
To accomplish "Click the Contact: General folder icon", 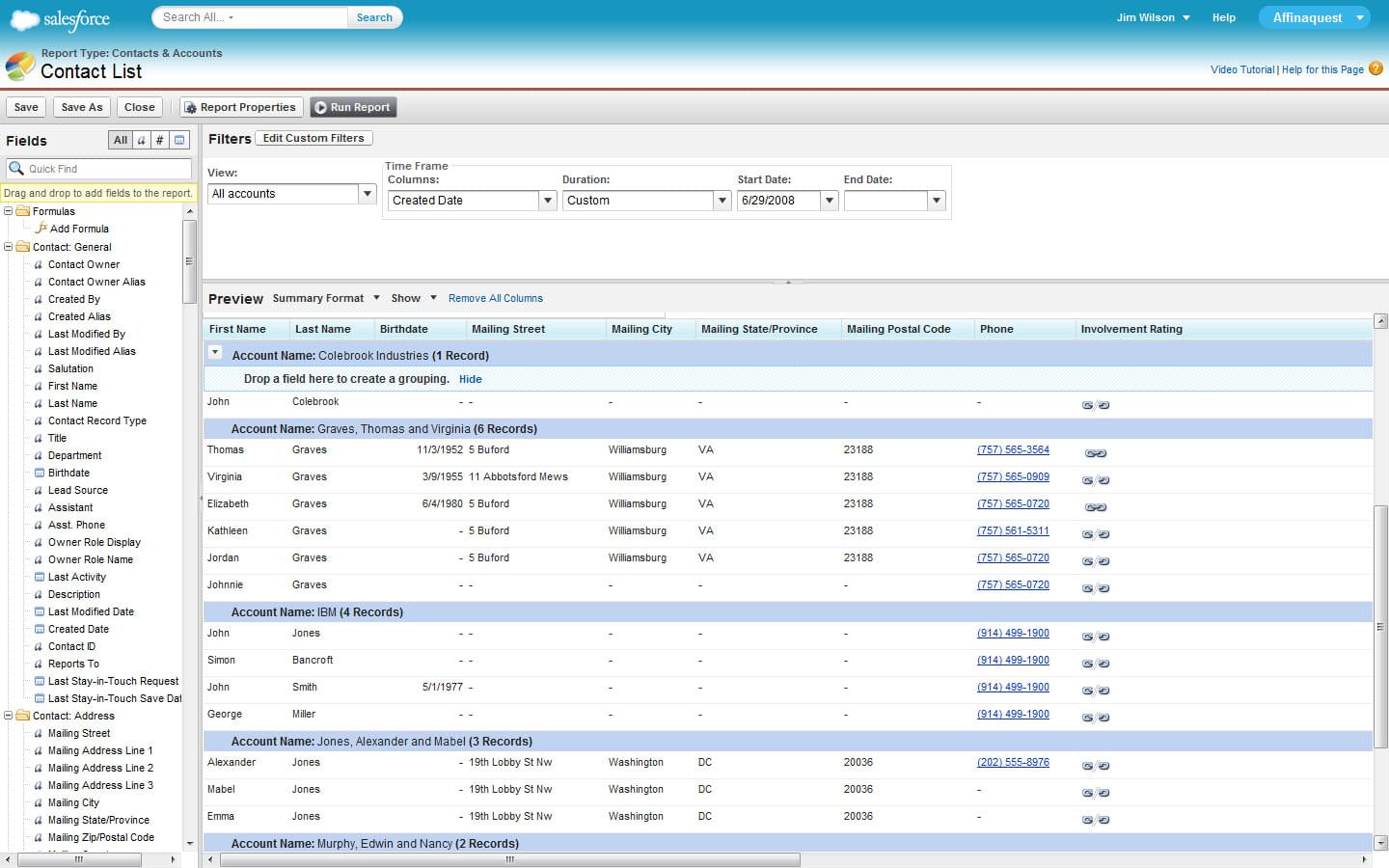I will (x=22, y=247).
